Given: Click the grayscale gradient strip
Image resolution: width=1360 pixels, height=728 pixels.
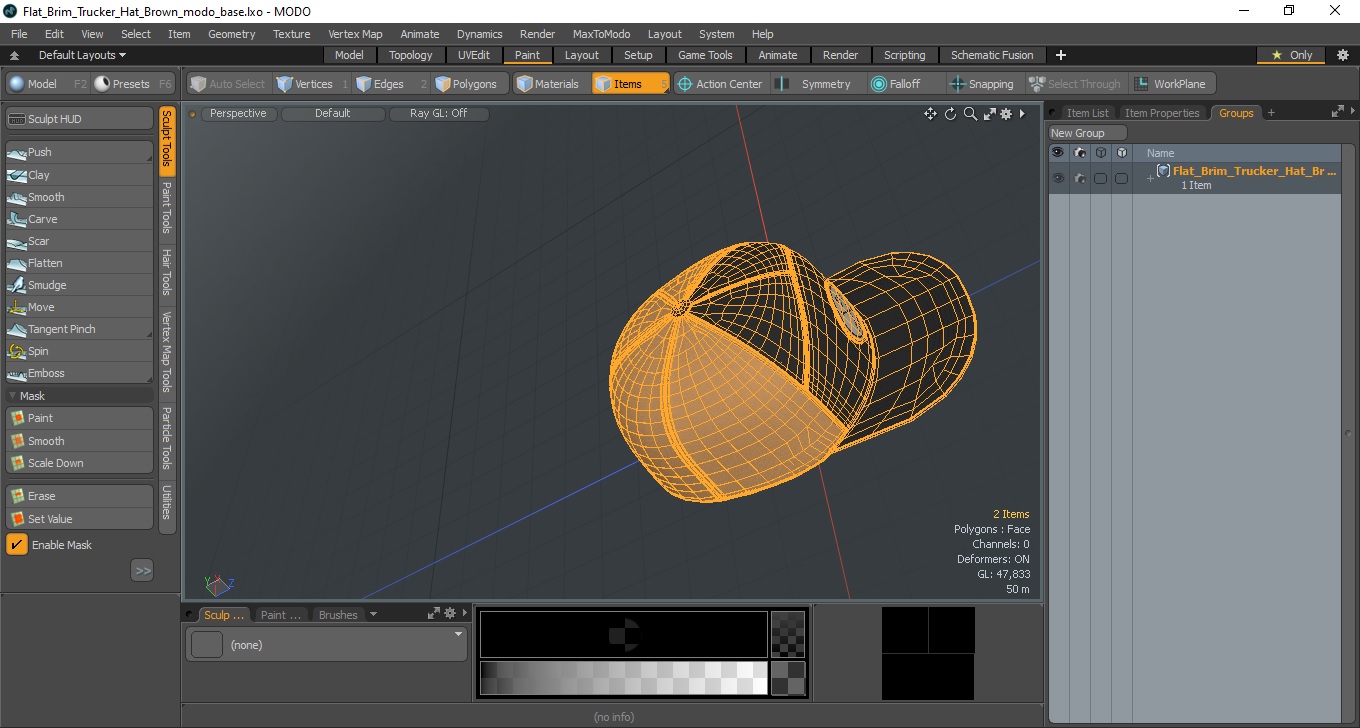Looking at the screenshot, I should click(623, 678).
